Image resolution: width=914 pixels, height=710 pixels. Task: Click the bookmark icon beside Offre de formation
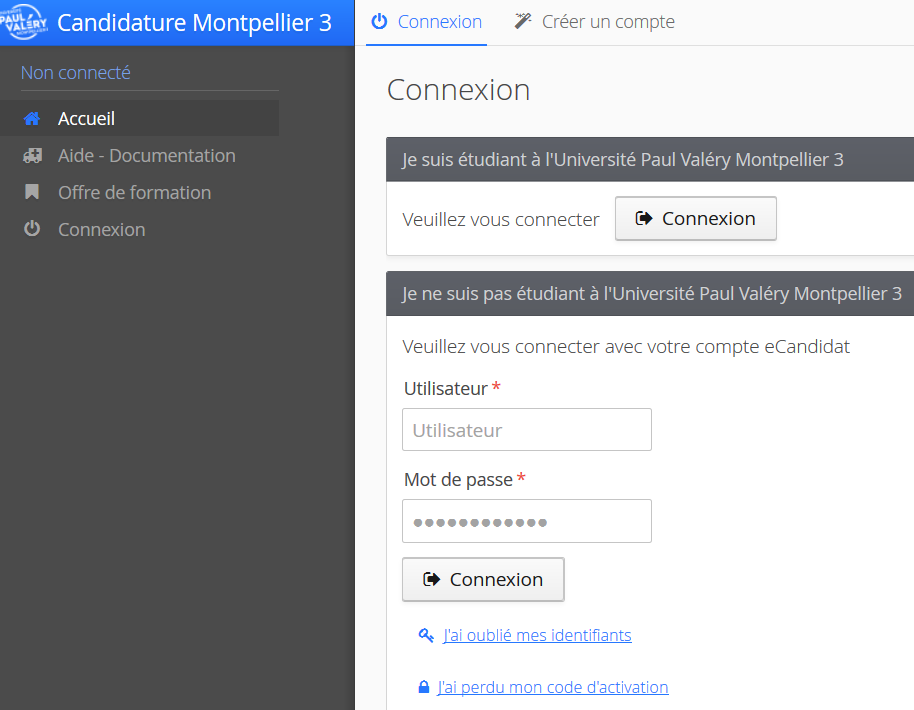(x=32, y=192)
